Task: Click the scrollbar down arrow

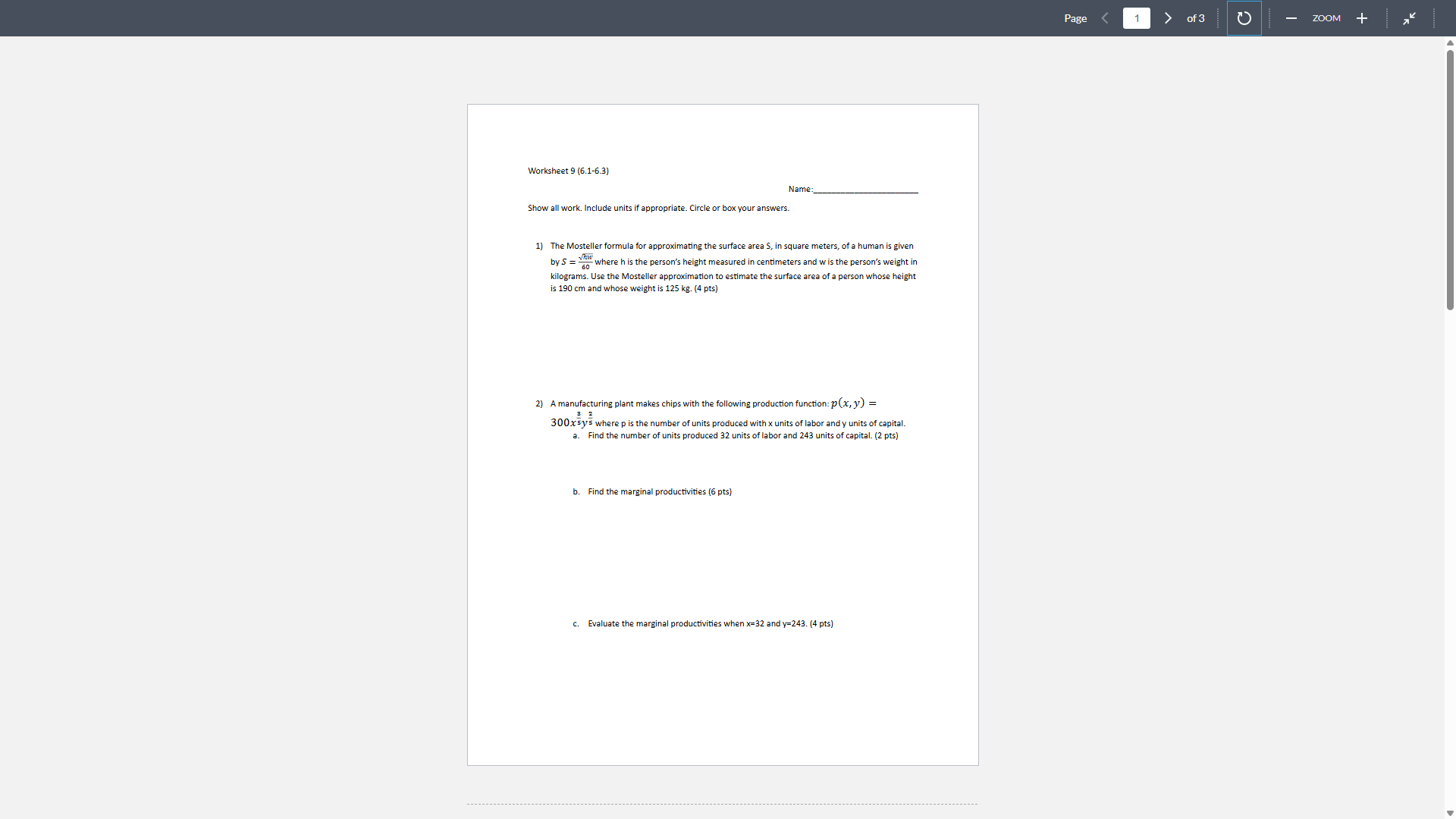Action: click(x=1449, y=812)
